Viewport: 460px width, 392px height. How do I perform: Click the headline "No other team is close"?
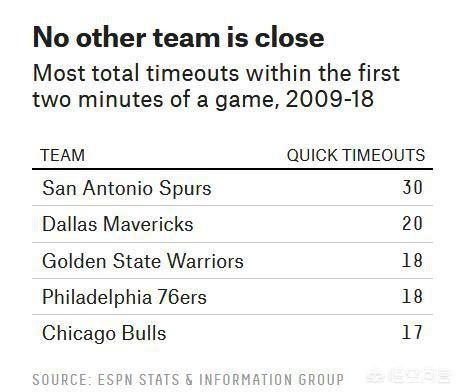click(179, 37)
